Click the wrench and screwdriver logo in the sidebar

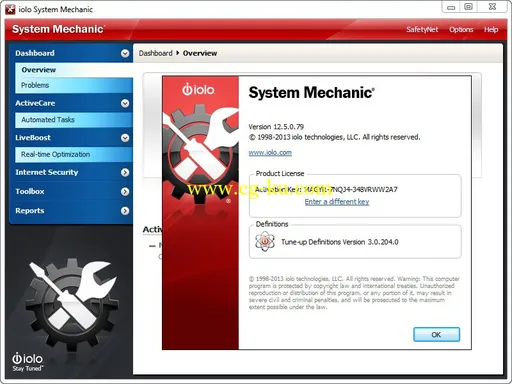coord(71,304)
